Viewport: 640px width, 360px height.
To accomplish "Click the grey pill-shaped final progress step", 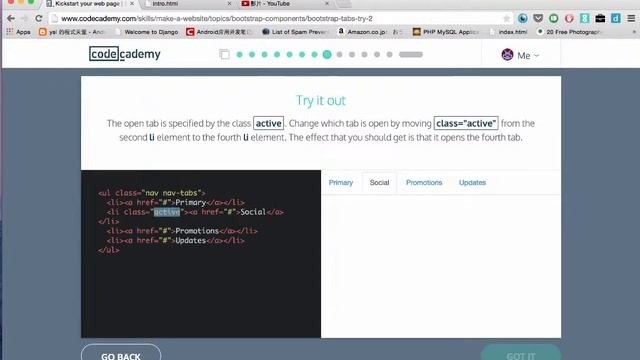I will (411, 54).
